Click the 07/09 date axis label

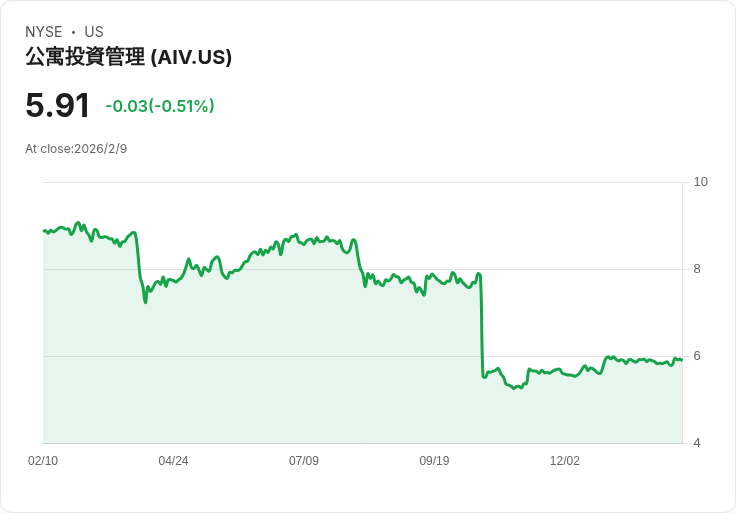pyautogui.click(x=304, y=461)
